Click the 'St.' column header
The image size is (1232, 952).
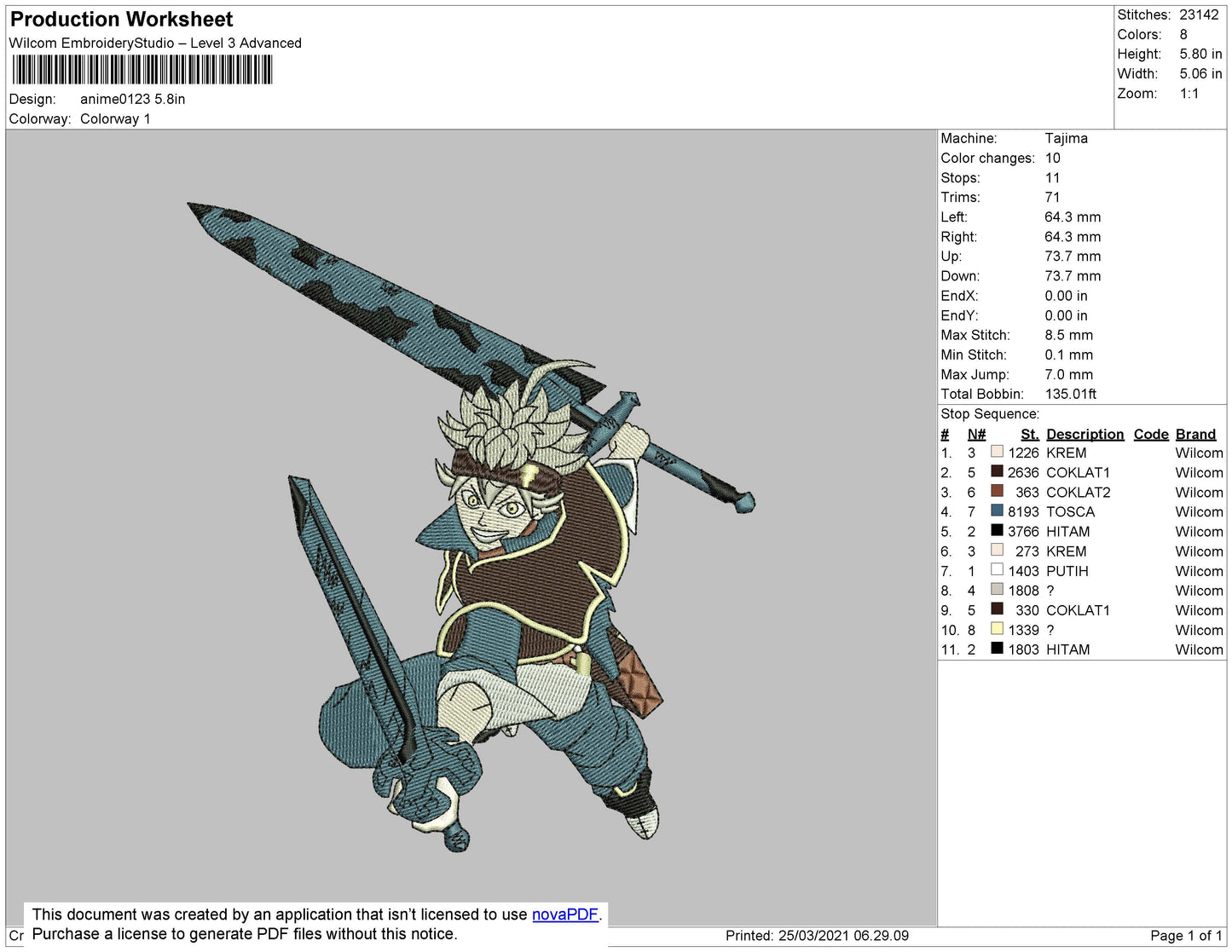(1030, 434)
